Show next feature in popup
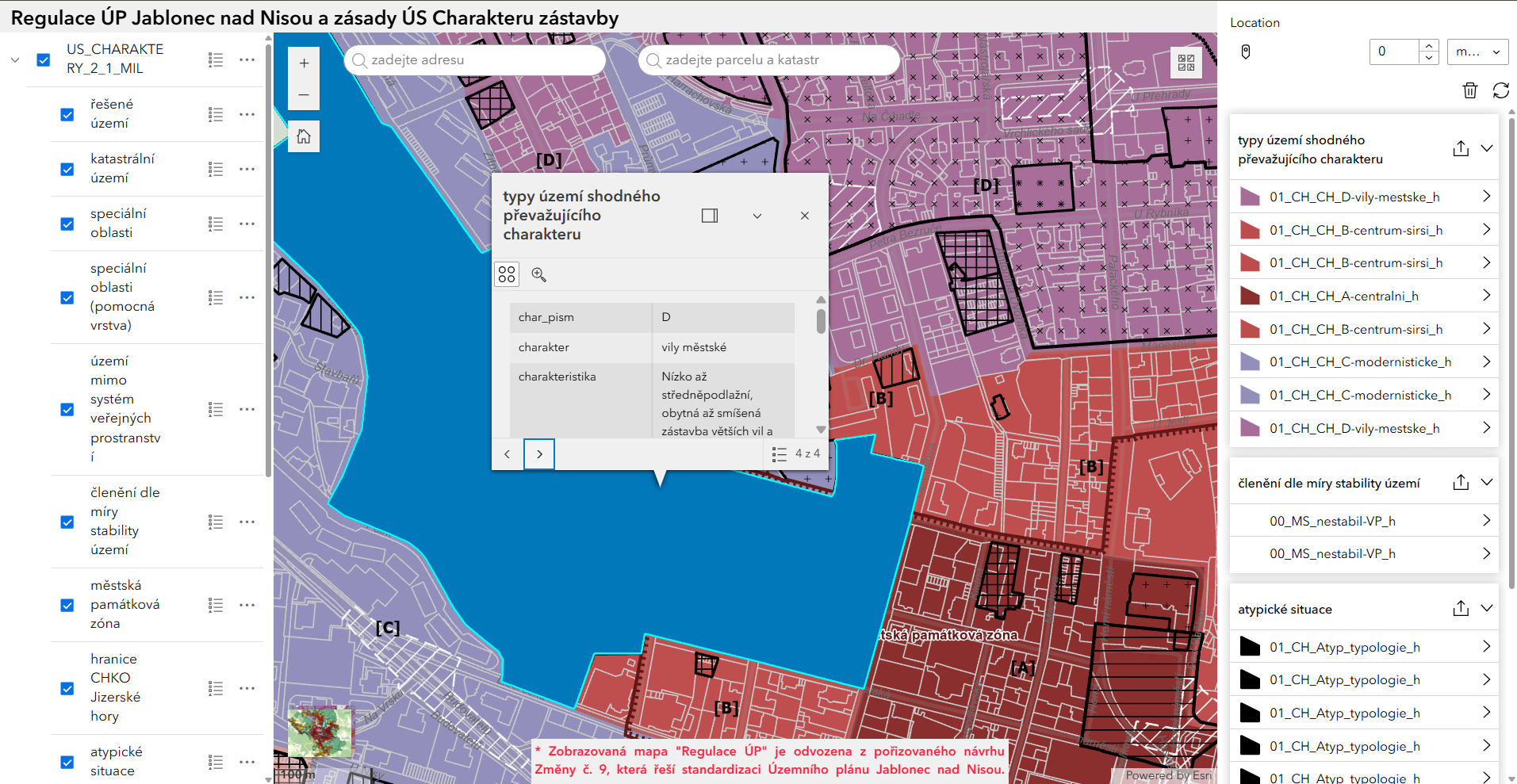The height and width of the screenshot is (784, 1517). [x=539, y=454]
